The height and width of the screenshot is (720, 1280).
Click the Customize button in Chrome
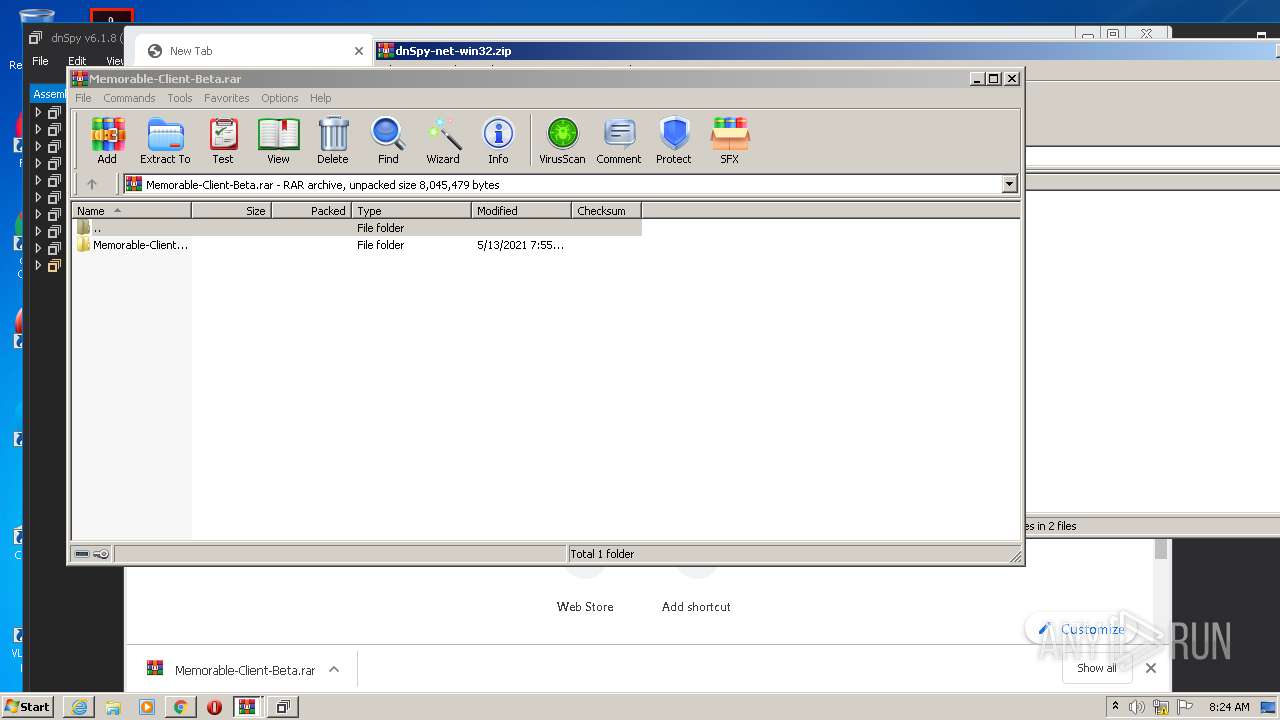click(1082, 629)
